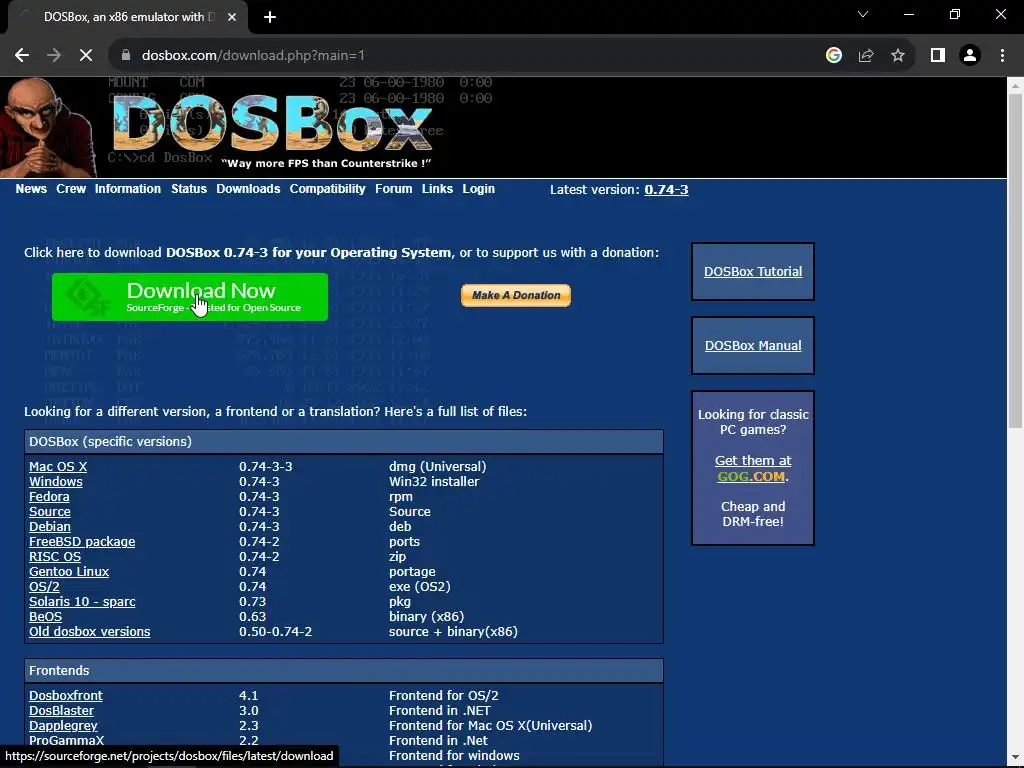Open the Fedora rpm download
This screenshot has height=768, width=1024.
(x=49, y=496)
